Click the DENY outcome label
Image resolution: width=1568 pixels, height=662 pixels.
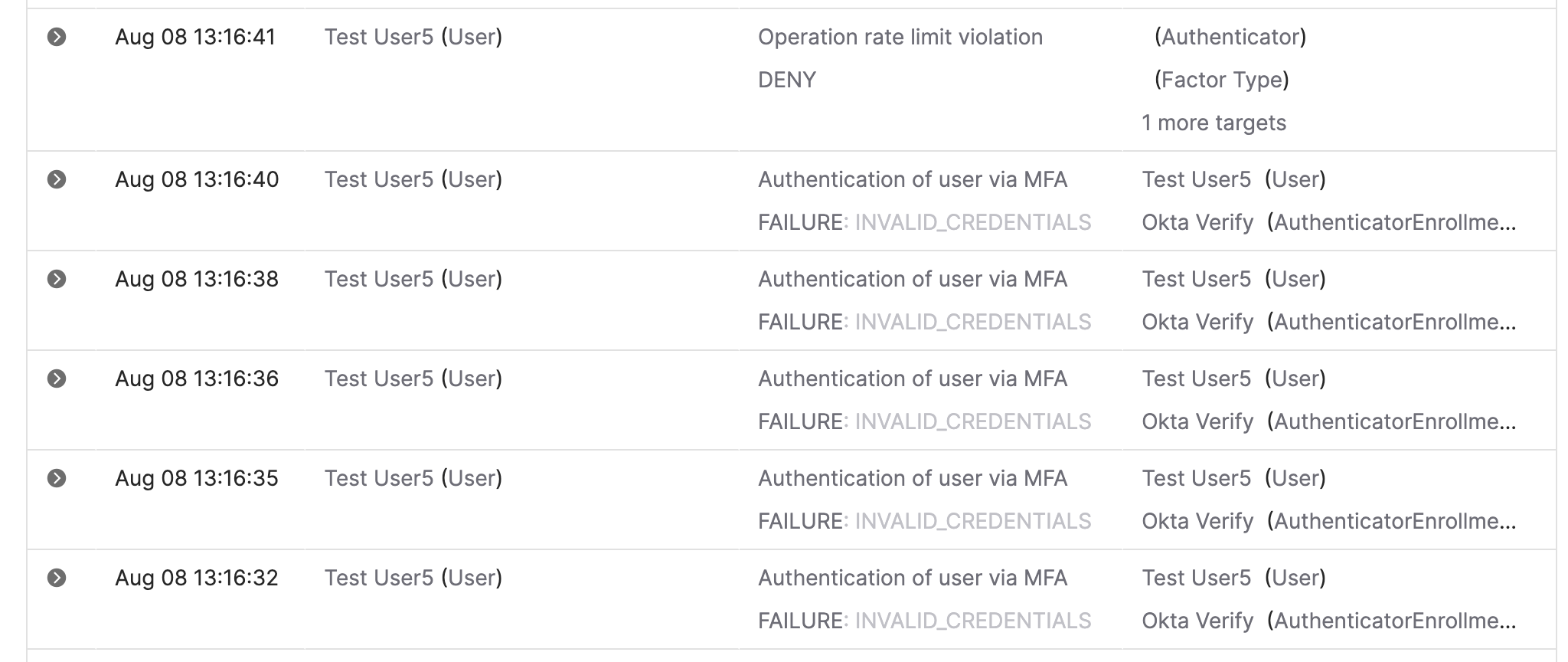(786, 80)
